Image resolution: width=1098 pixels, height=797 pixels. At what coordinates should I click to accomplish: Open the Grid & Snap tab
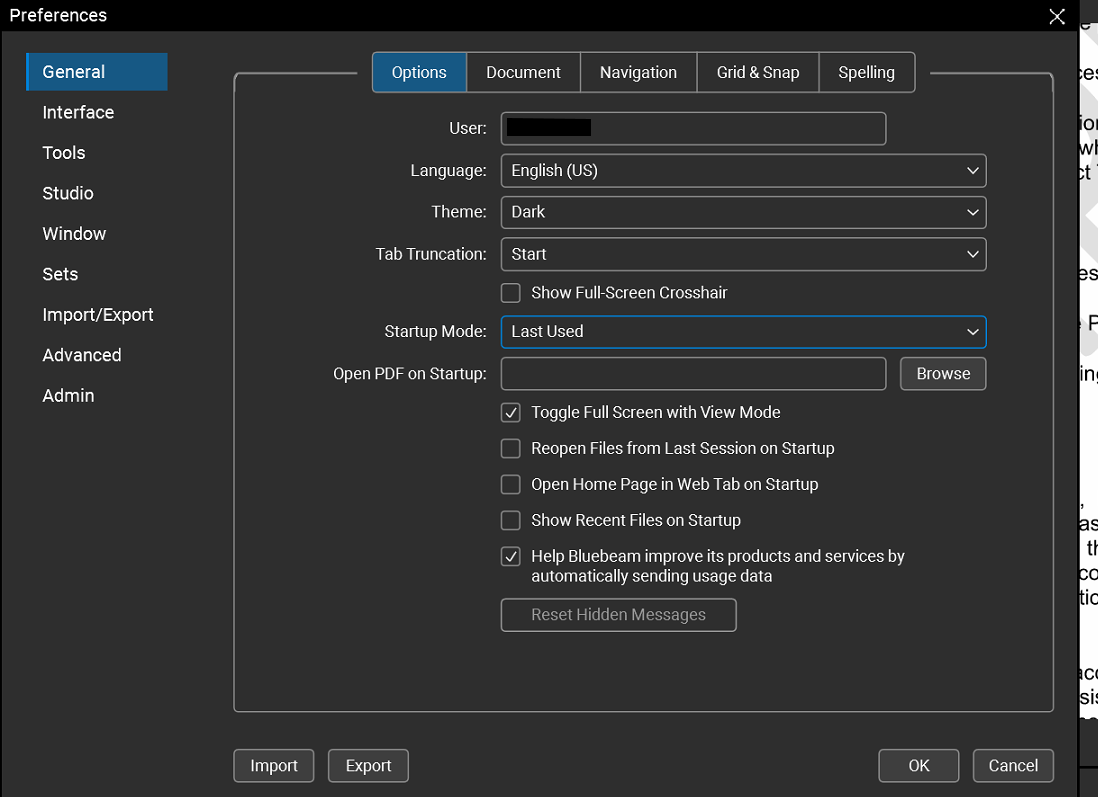tap(757, 72)
